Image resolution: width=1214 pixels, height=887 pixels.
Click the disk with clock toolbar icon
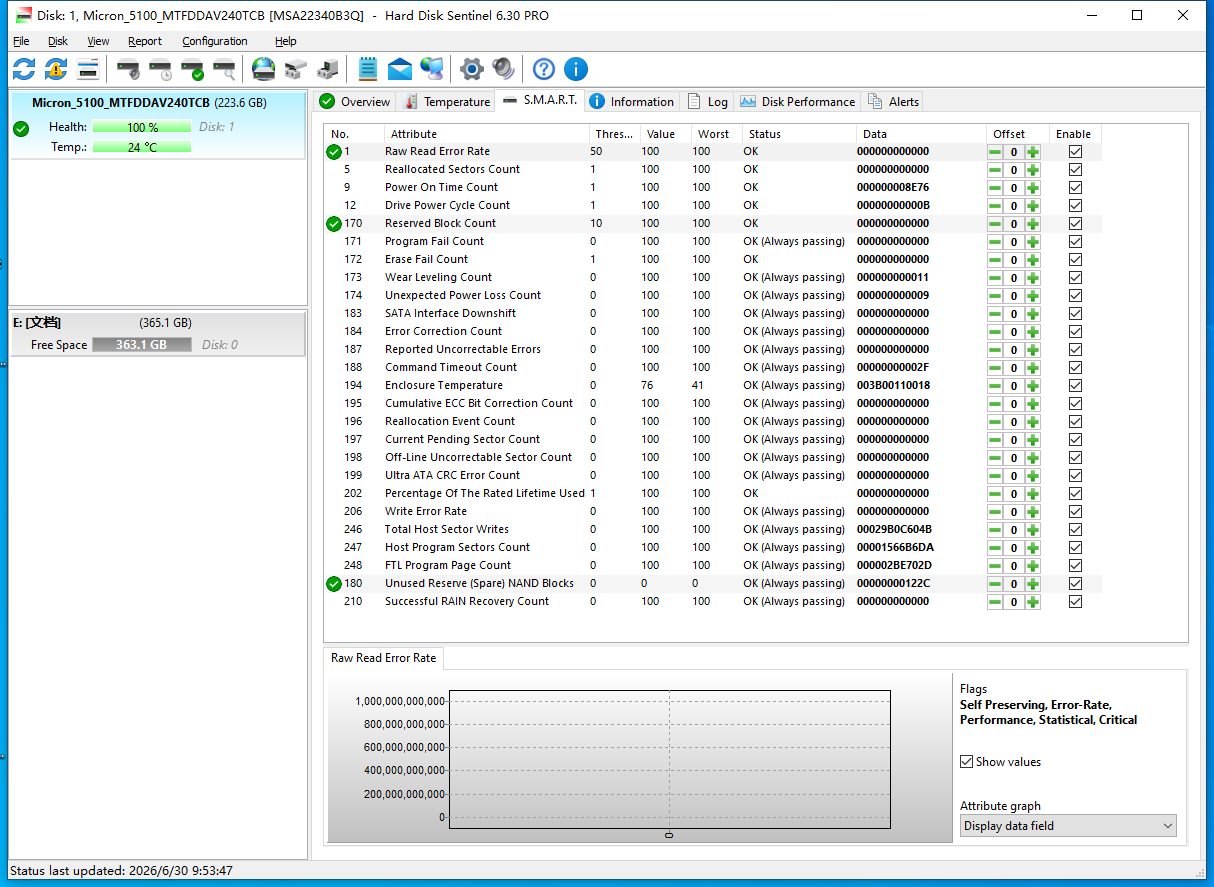160,69
